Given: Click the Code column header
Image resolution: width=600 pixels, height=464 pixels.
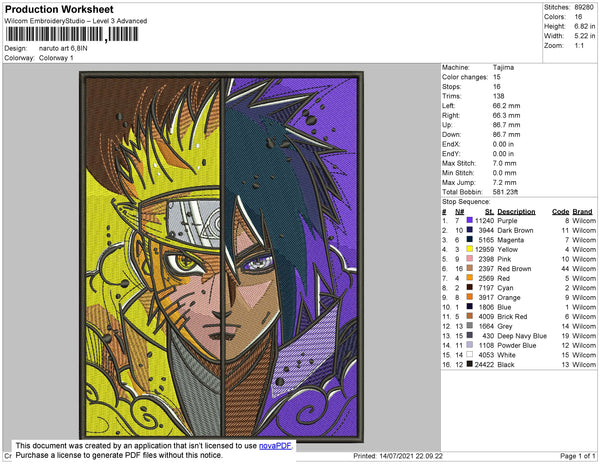Looking at the screenshot, I should (x=561, y=212).
